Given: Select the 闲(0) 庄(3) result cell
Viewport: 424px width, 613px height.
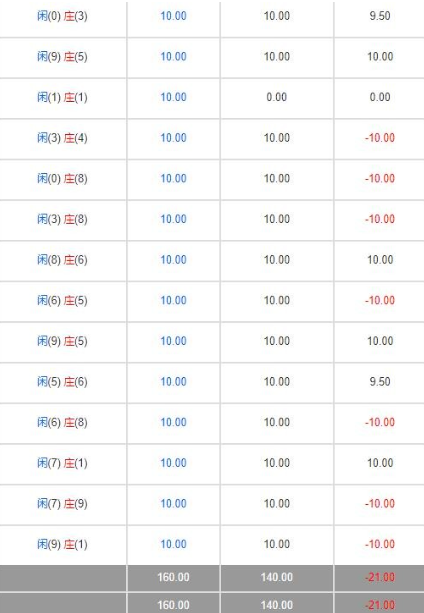Looking at the screenshot, I should pos(62,16).
